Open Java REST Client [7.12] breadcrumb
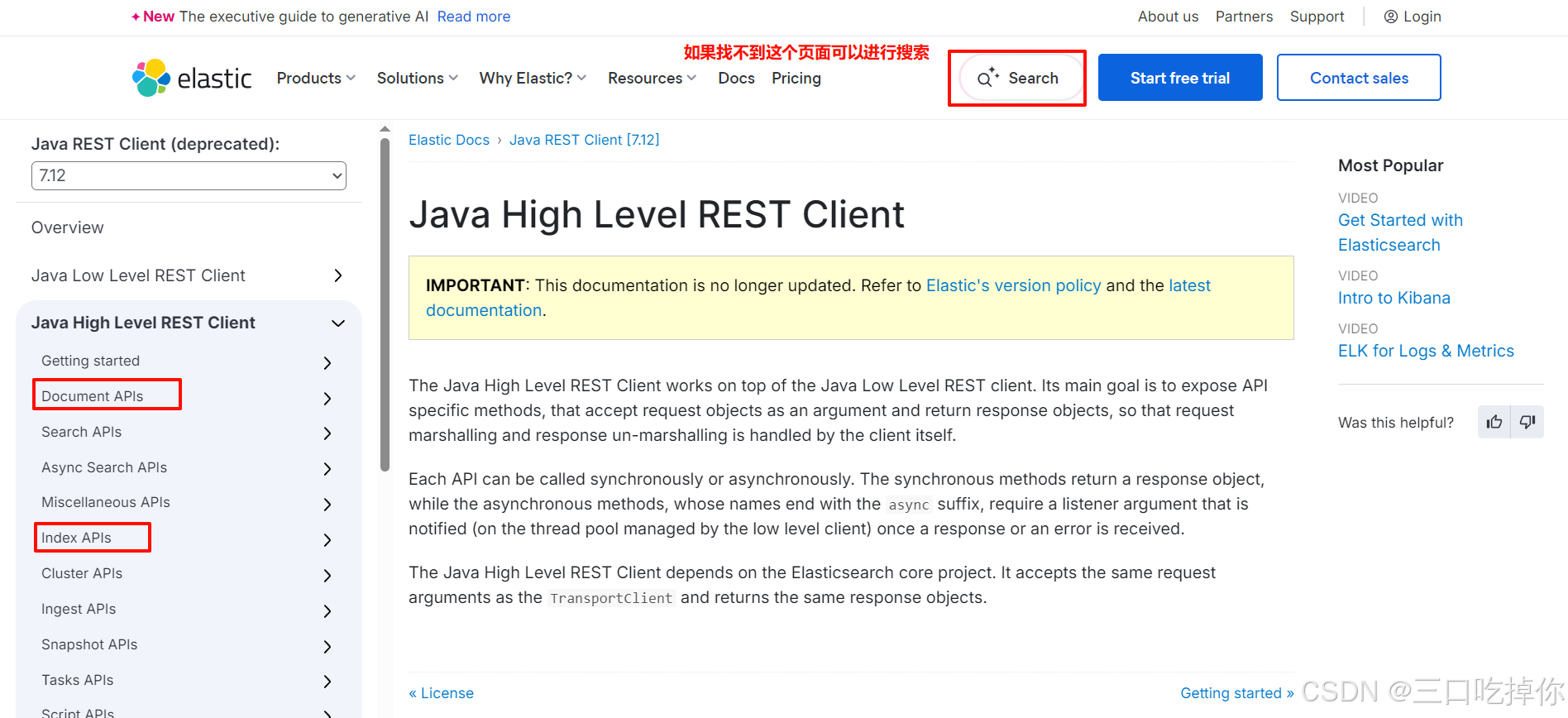 tap(584, 140)
